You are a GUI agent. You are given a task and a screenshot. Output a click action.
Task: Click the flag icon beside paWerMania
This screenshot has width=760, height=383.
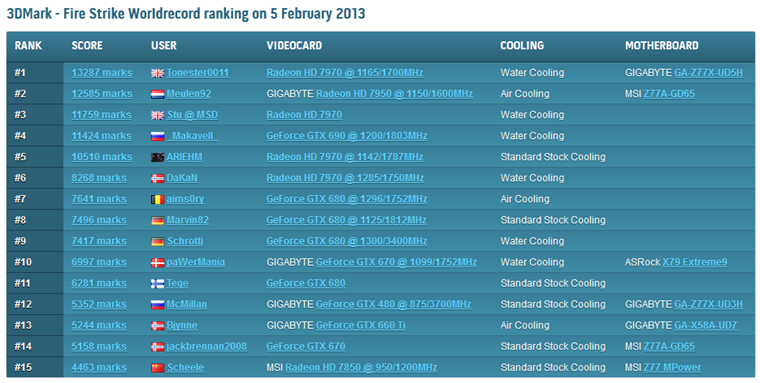(x=158, y=263)
